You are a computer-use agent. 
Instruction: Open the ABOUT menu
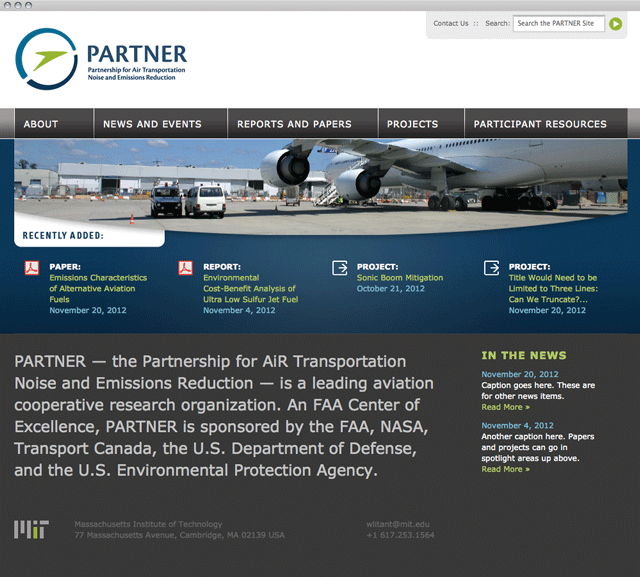tap(54, 123)
